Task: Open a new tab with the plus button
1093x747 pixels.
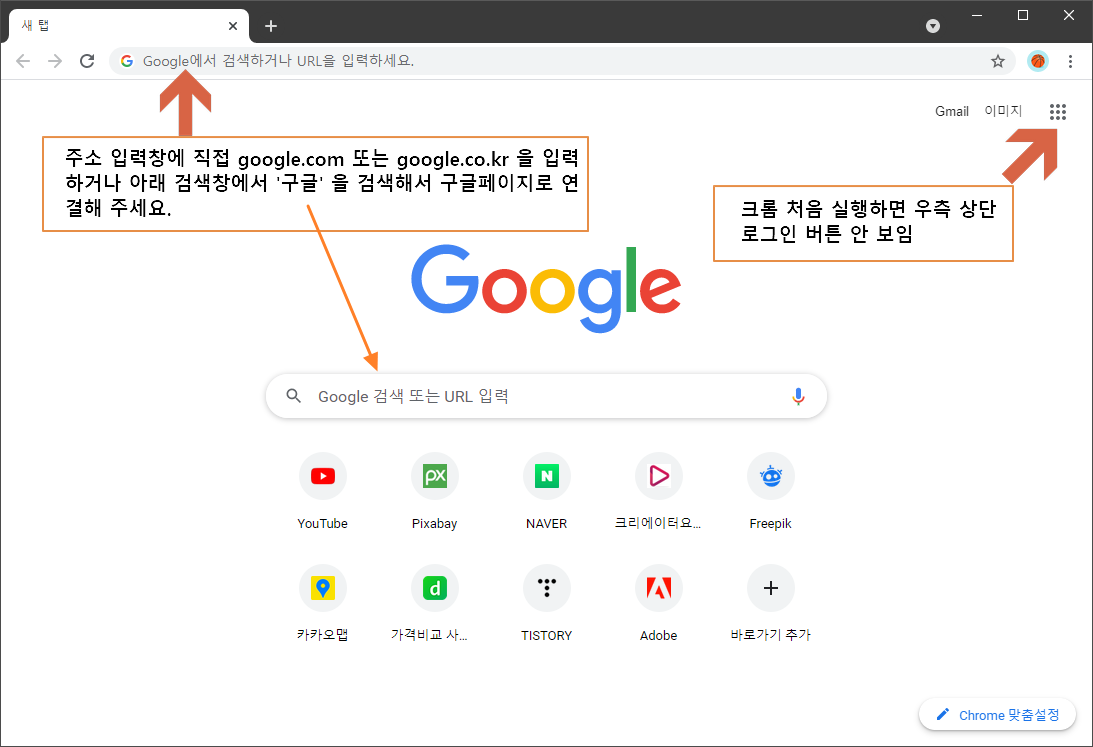Action: click(x=271, y=26)
